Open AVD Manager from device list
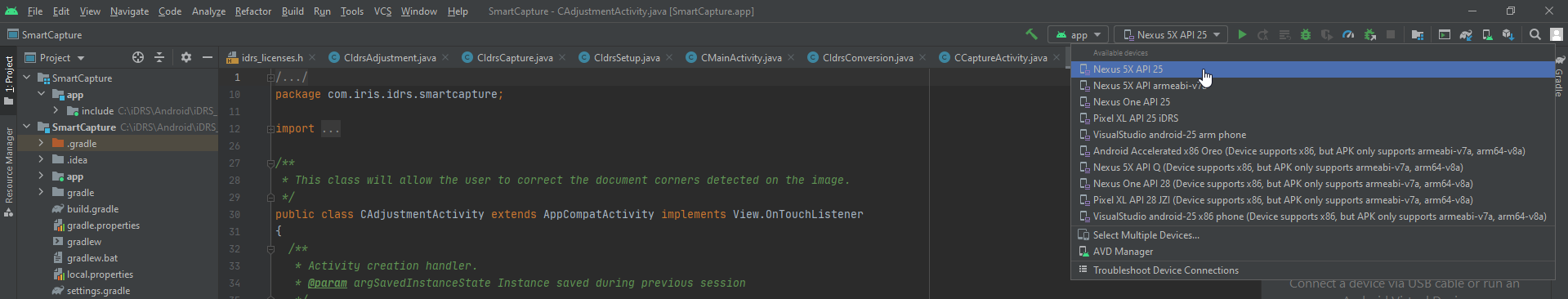1568x299 pixels. (1312, 252)
